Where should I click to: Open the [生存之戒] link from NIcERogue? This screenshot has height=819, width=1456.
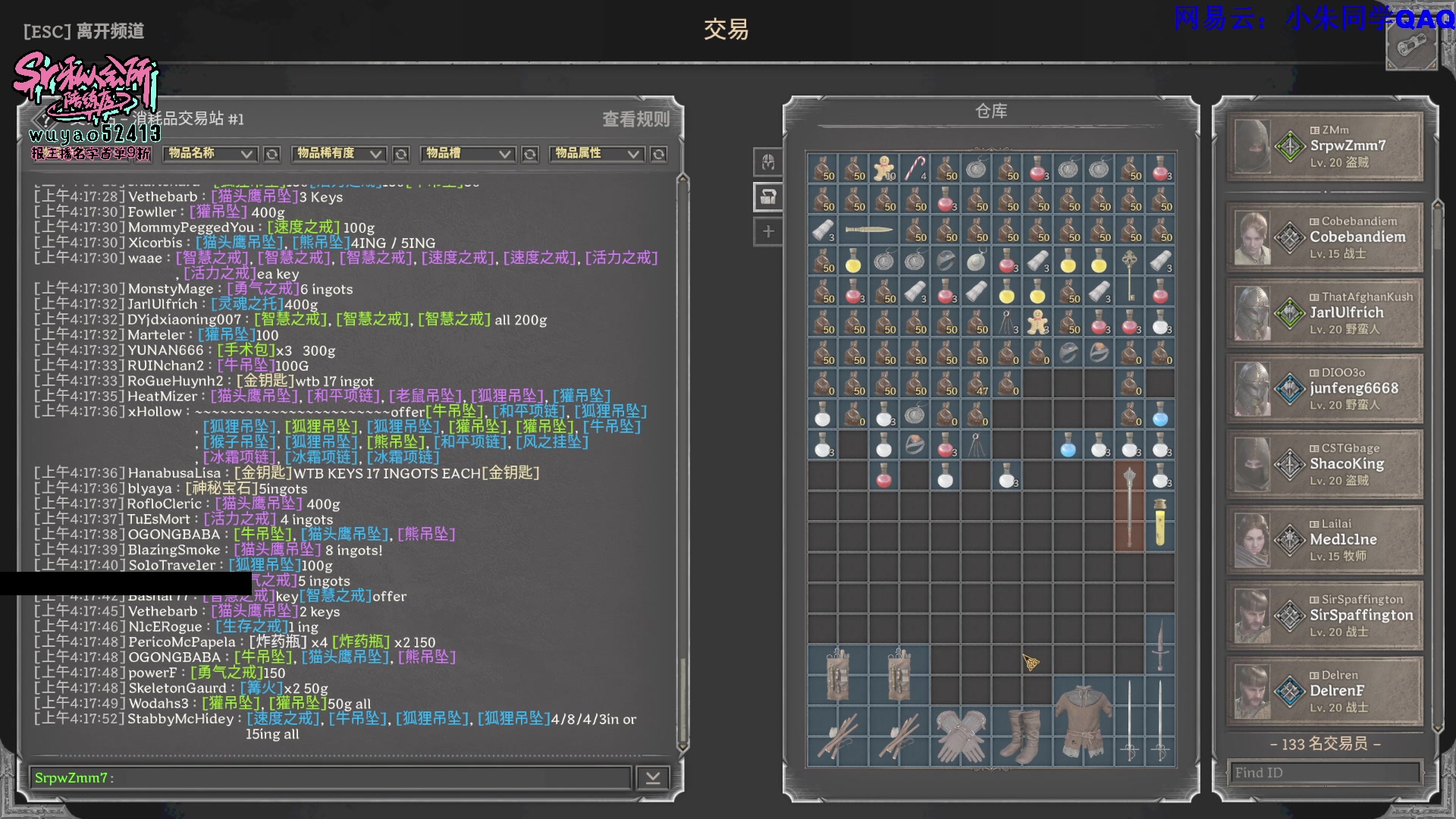(252, 626)
